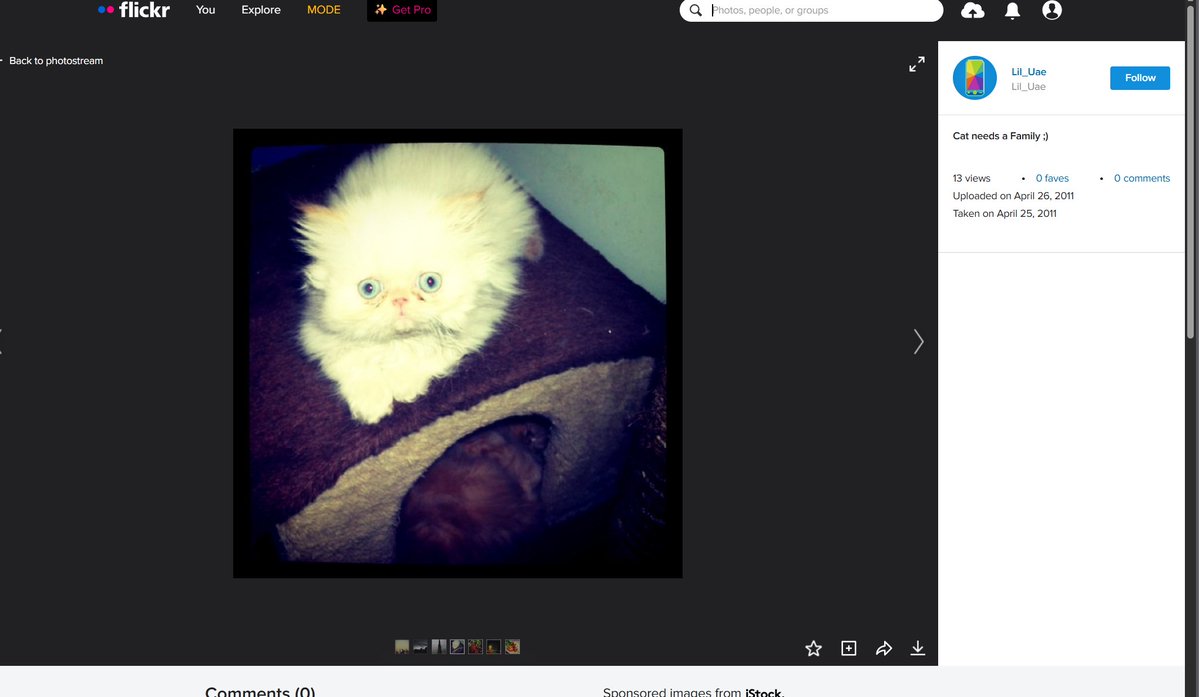Open the notifications bell

(x=1012, y=10)
